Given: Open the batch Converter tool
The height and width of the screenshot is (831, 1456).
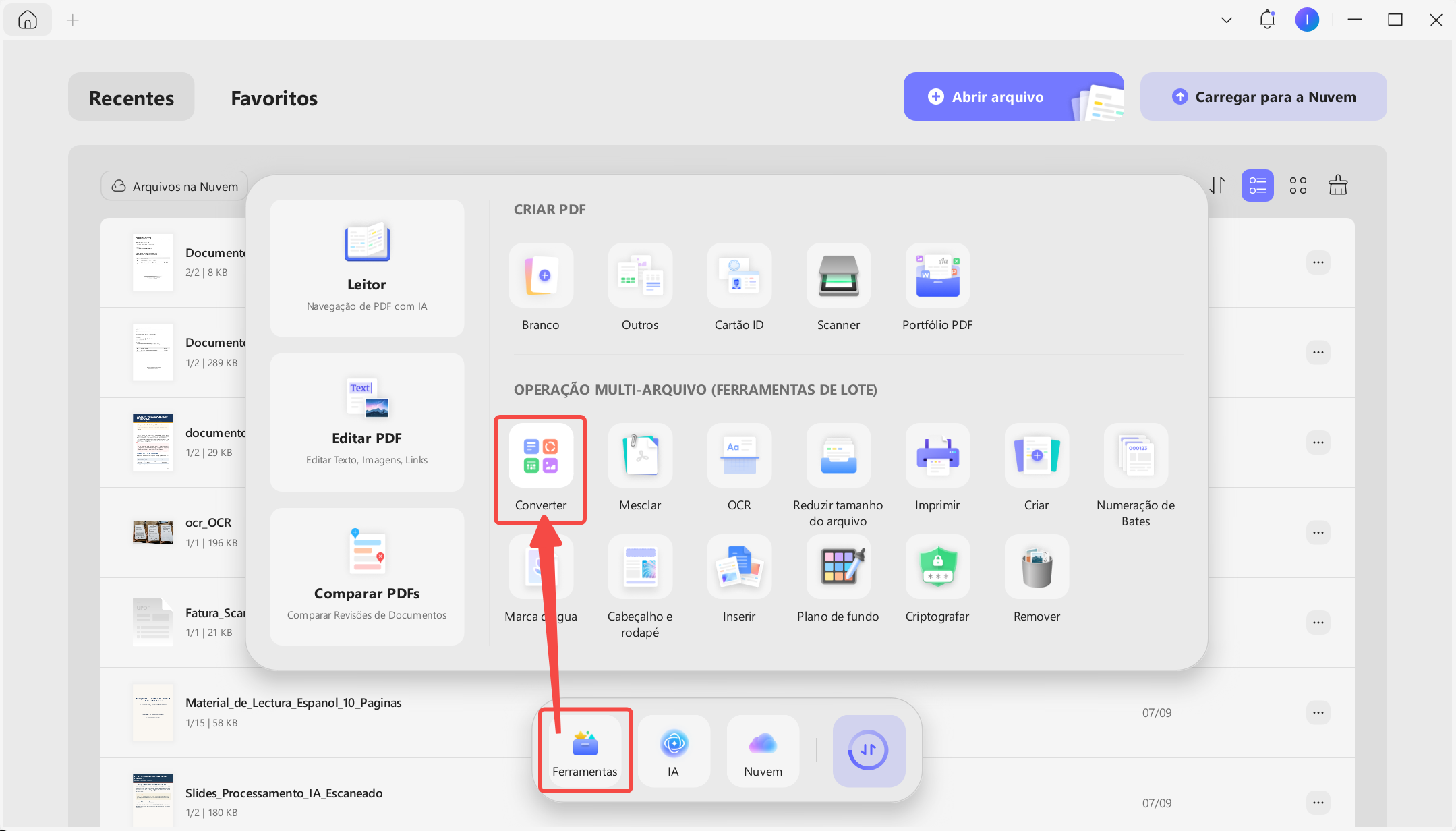Looking at the screenshot, I should 541,455.
